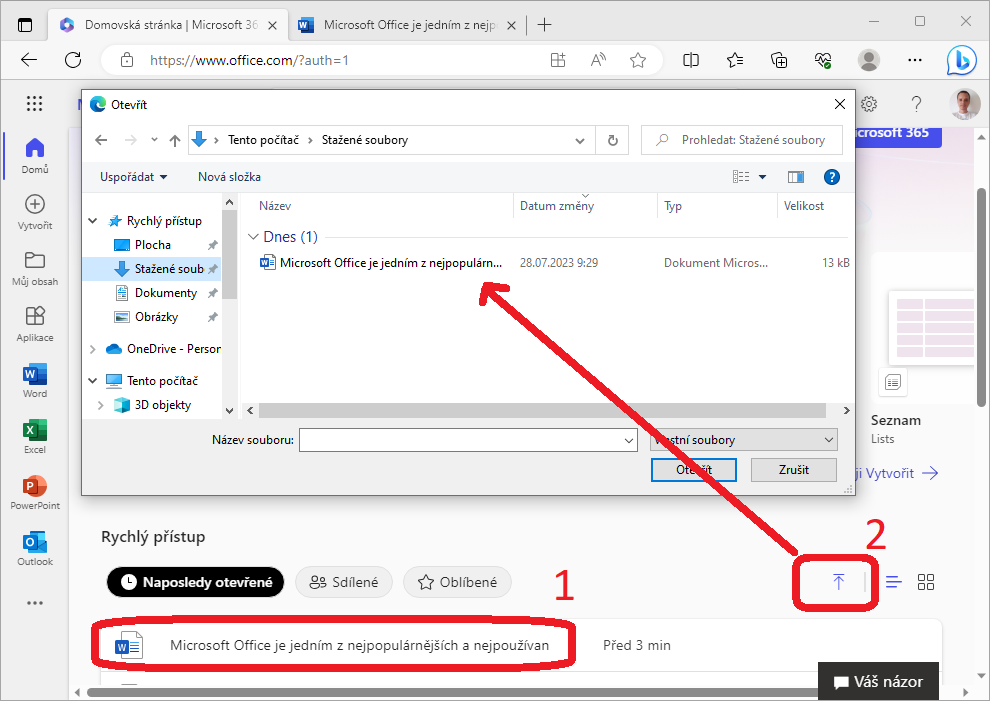Switch to the Domovská stránka browser tab
Viewport: 990px width, 701px height.
(x=169, y=25)
